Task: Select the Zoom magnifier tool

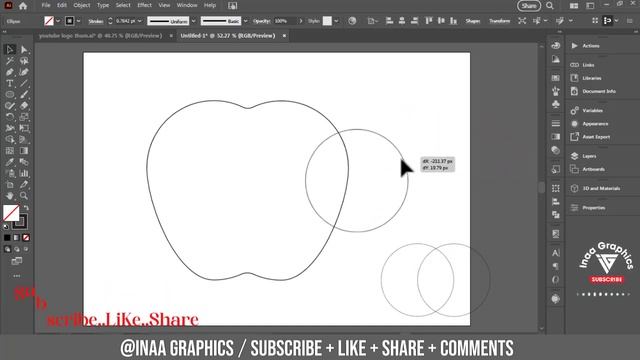Action: tap(24, 196)
